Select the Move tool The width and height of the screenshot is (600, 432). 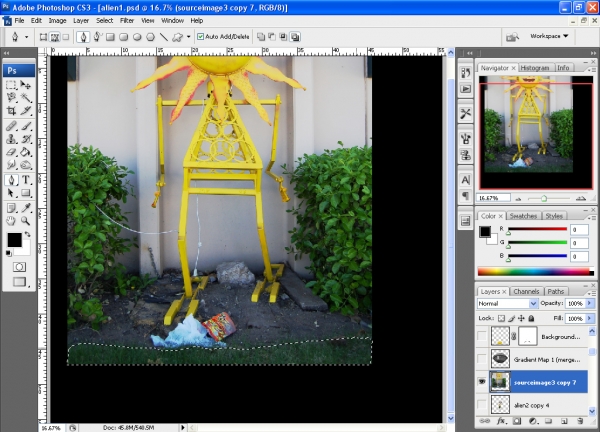coord(26,85)
